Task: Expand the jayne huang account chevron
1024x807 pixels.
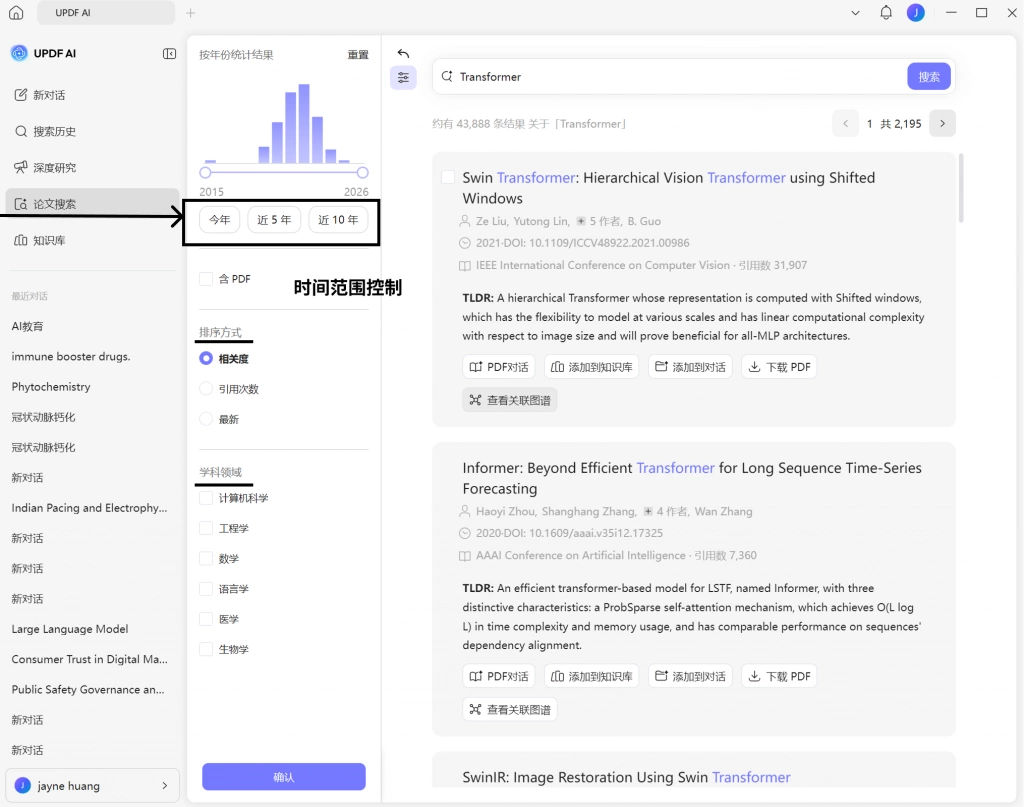Action: coord(165,785)
